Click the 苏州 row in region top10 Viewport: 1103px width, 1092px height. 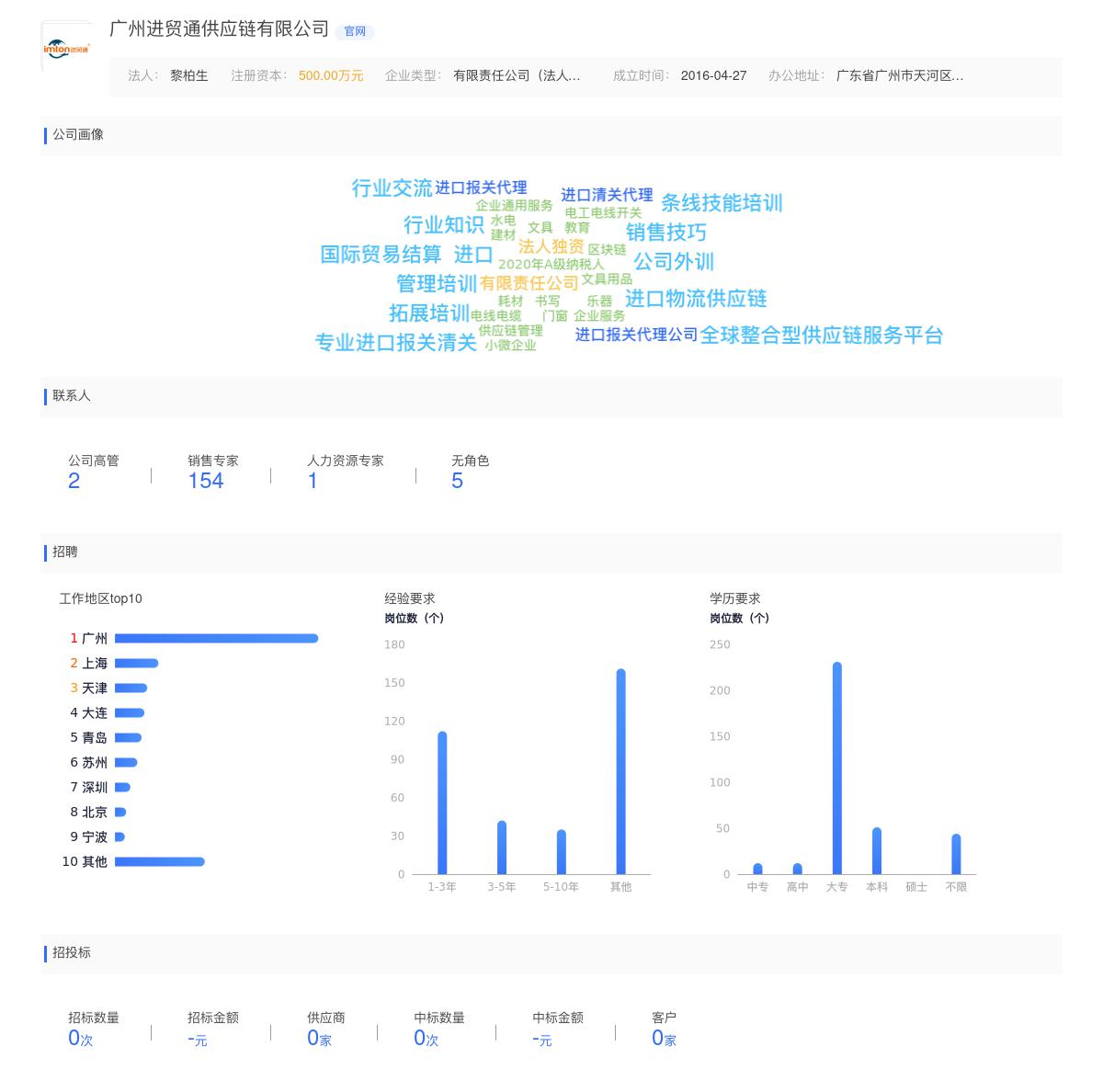pos(104,762)
